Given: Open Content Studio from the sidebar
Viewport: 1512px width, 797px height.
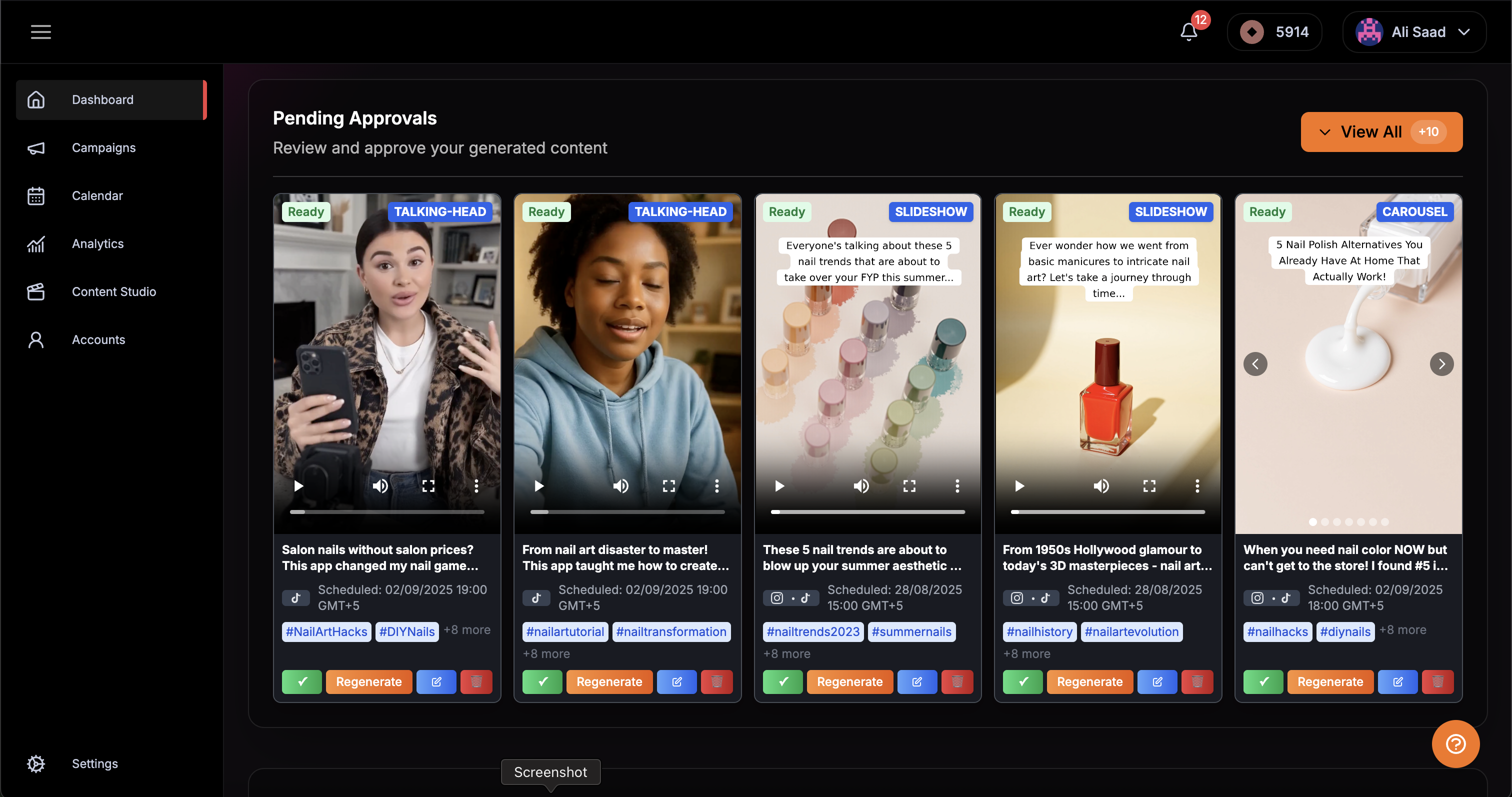Looking at the screenshot, I should (x=113, y=291).
